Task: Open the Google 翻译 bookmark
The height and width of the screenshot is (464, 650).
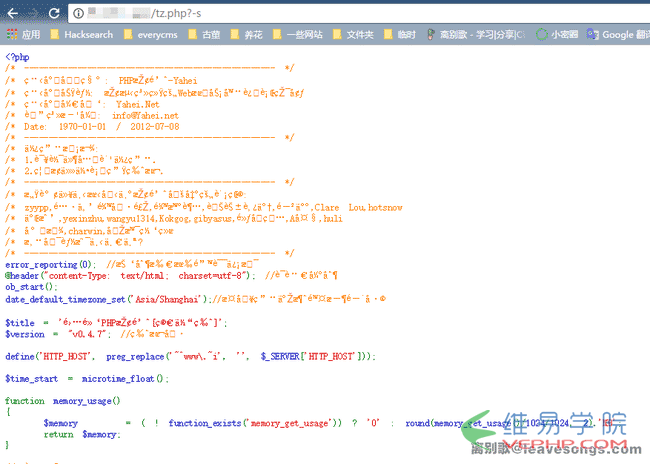Action: (x=618, y=34)
